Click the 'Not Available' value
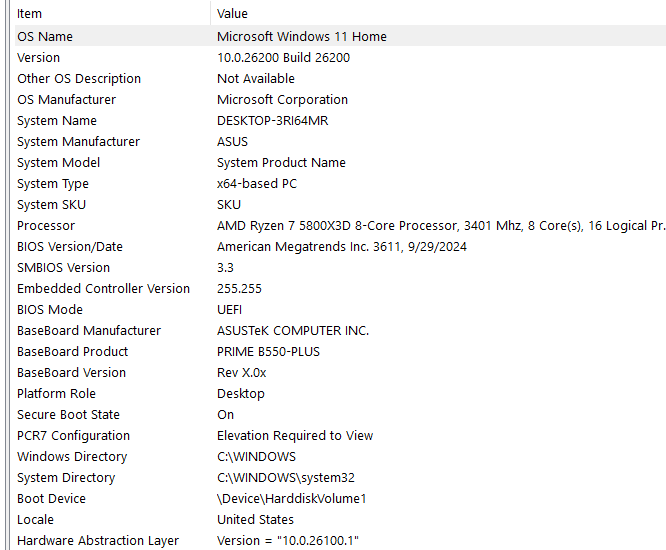 pos(256,79)
